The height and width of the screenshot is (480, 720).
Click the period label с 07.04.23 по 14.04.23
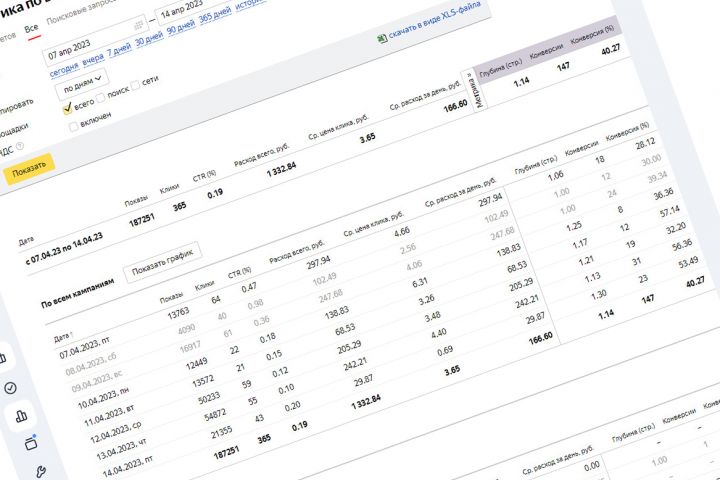[x=64, y=249]
